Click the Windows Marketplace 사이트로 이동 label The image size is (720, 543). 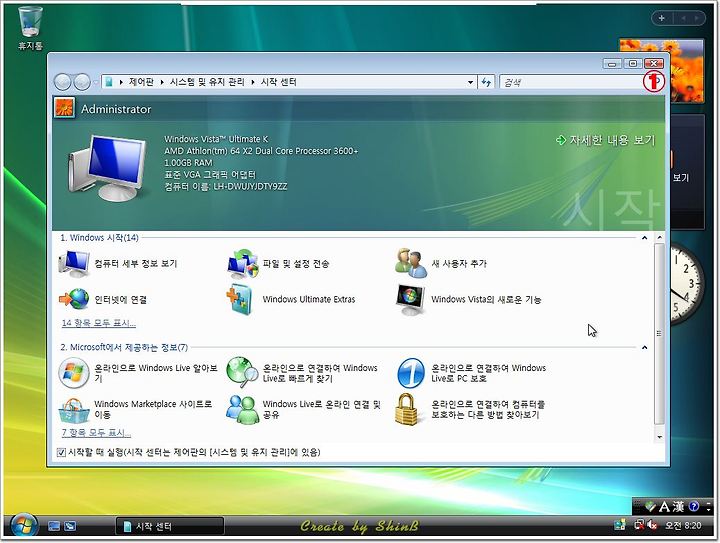point(153,409)
